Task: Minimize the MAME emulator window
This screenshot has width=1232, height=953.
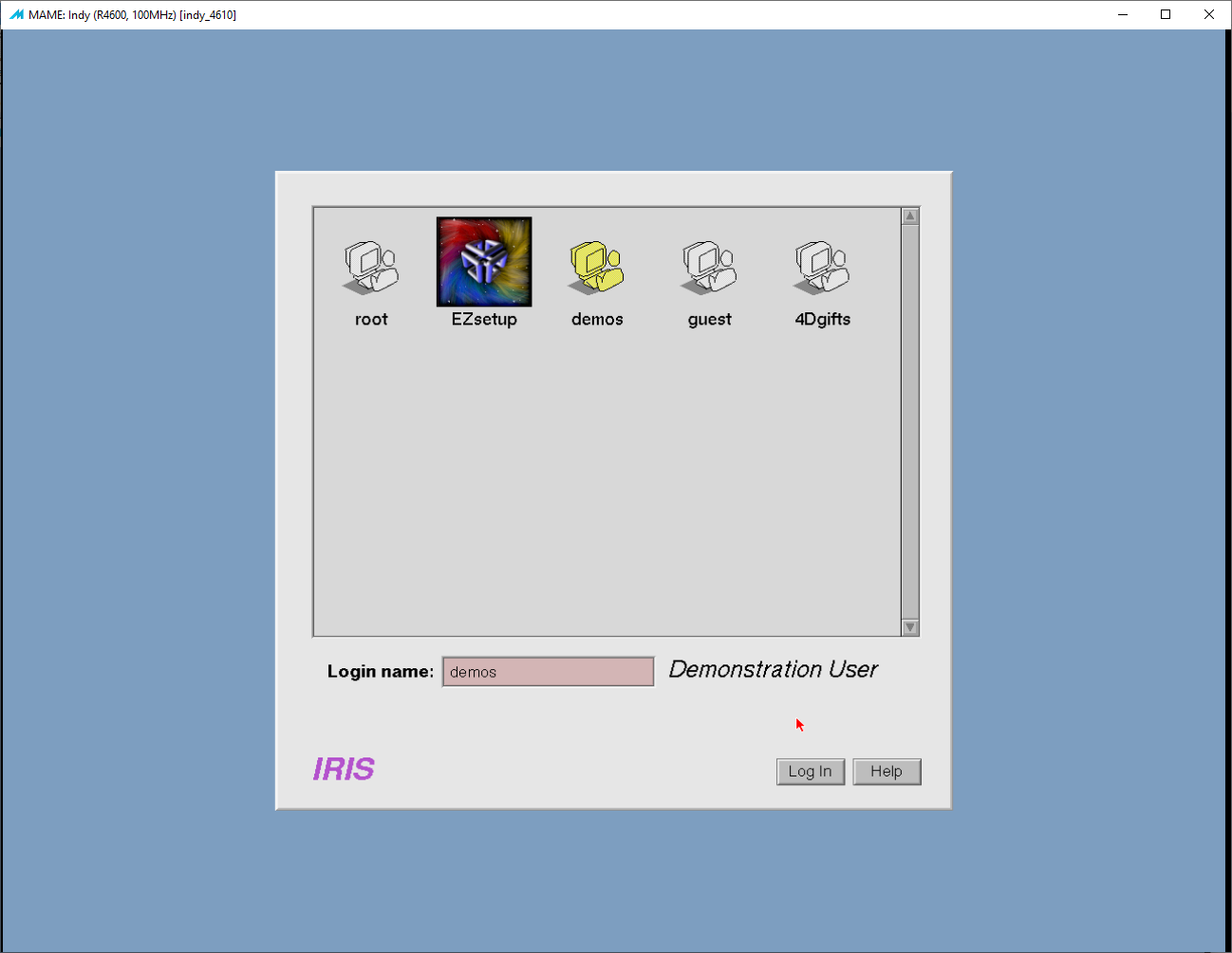Action: [1123, 14]
